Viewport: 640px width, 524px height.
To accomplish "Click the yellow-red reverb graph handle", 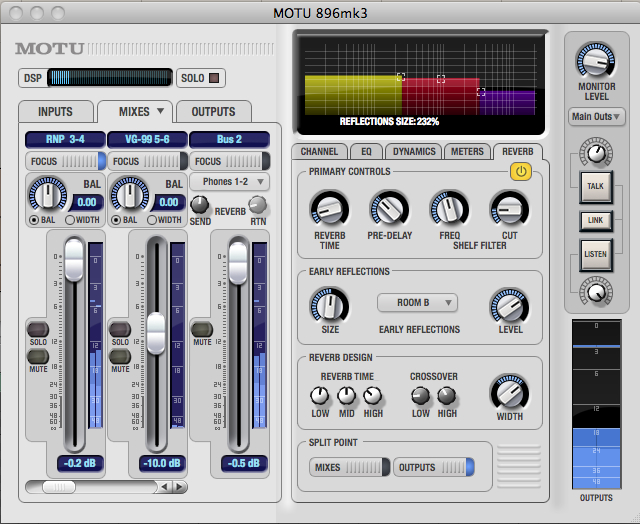I will 401,77.
